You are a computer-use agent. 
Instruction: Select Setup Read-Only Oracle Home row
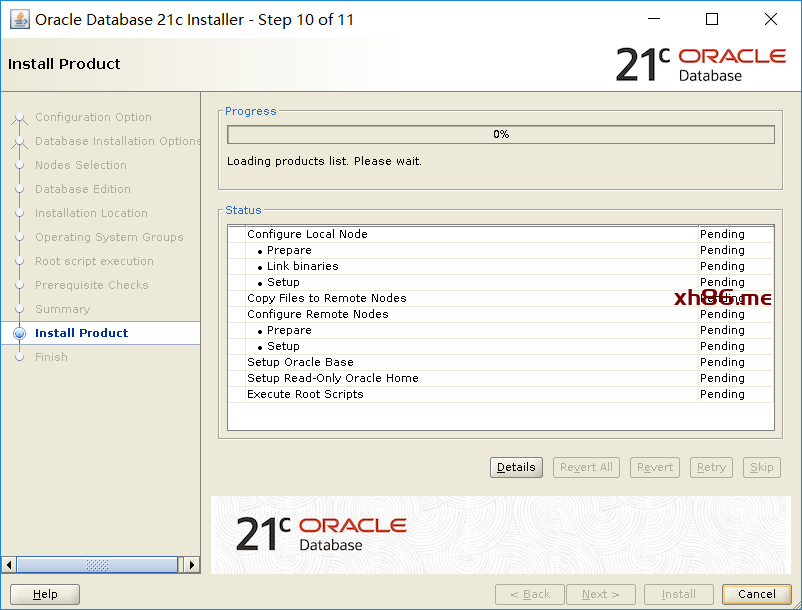click(332, 378)
